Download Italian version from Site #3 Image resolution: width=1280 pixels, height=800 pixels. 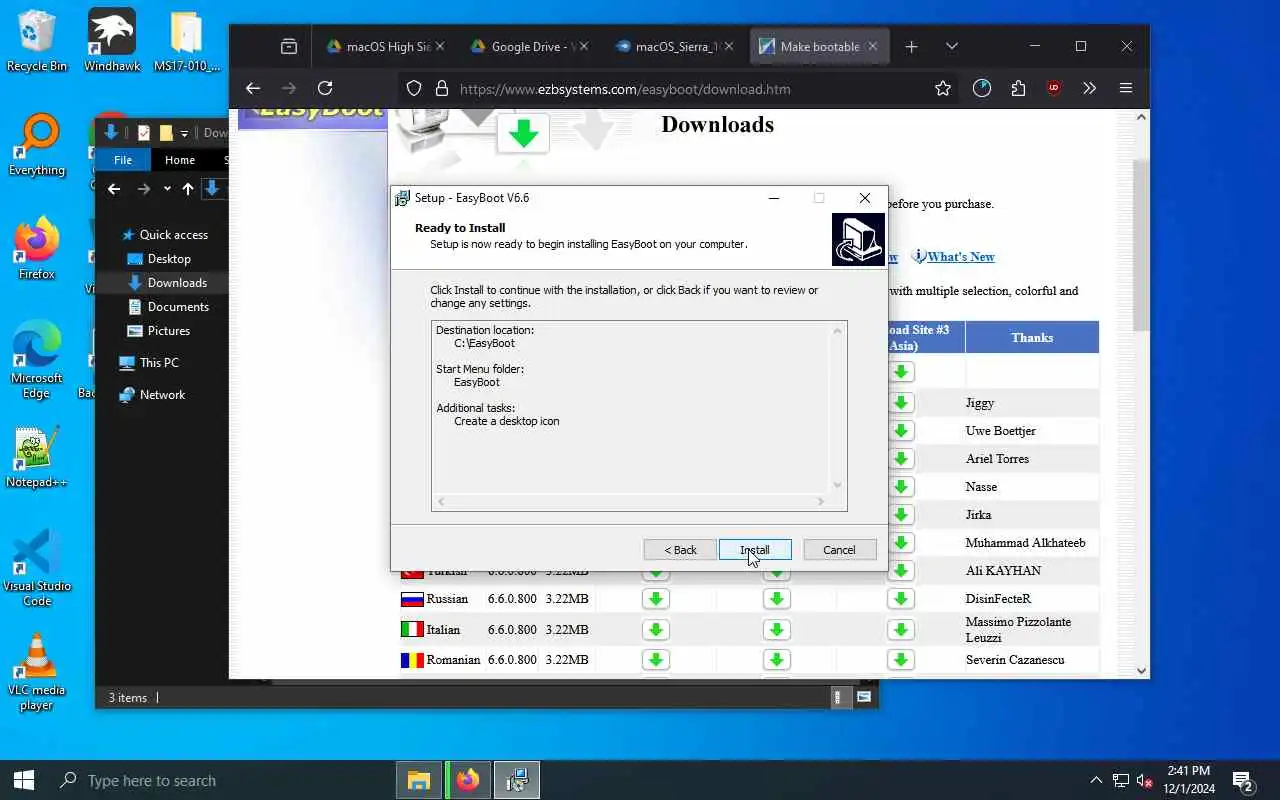901,630
